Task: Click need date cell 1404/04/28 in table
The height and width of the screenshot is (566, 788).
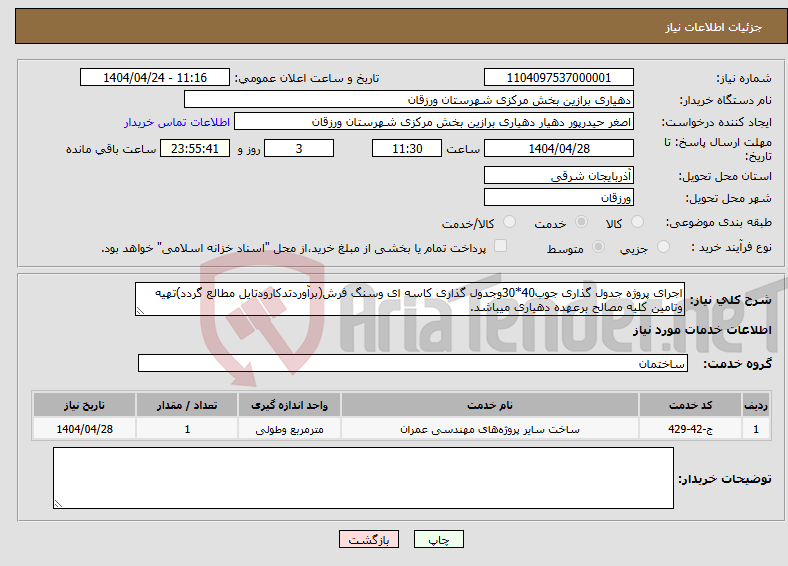Action: coord(84,429)
